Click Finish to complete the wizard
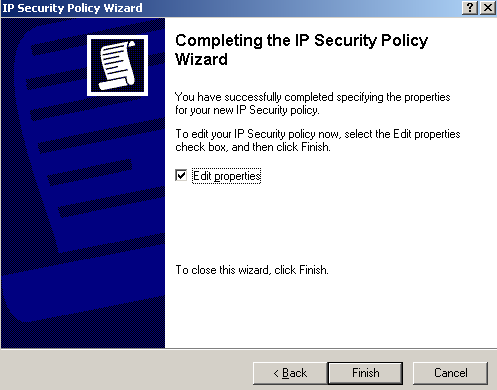This screenshot has width=497, height=390. (366, 373)
